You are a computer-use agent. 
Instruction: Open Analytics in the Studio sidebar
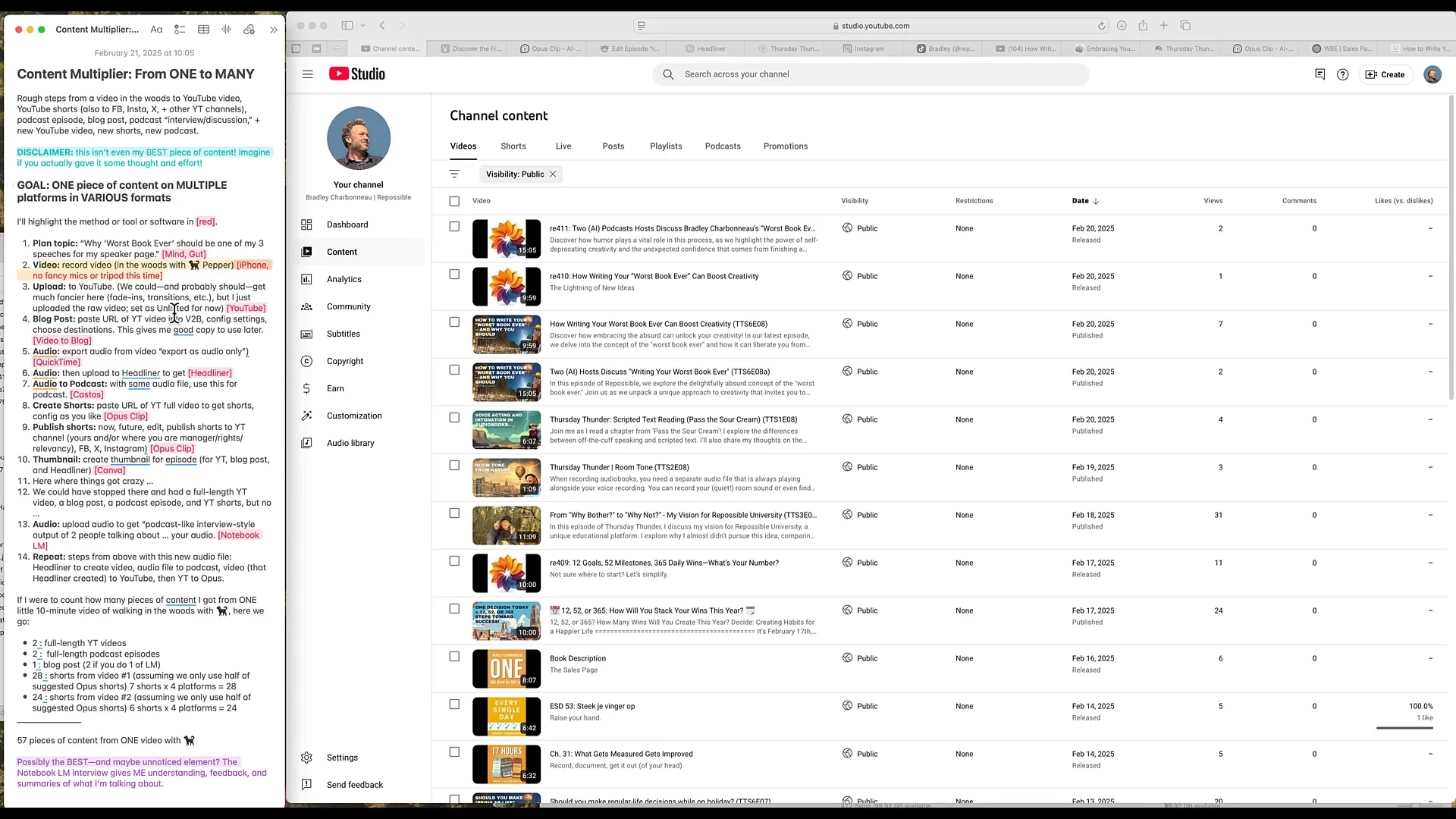[344, 279]
